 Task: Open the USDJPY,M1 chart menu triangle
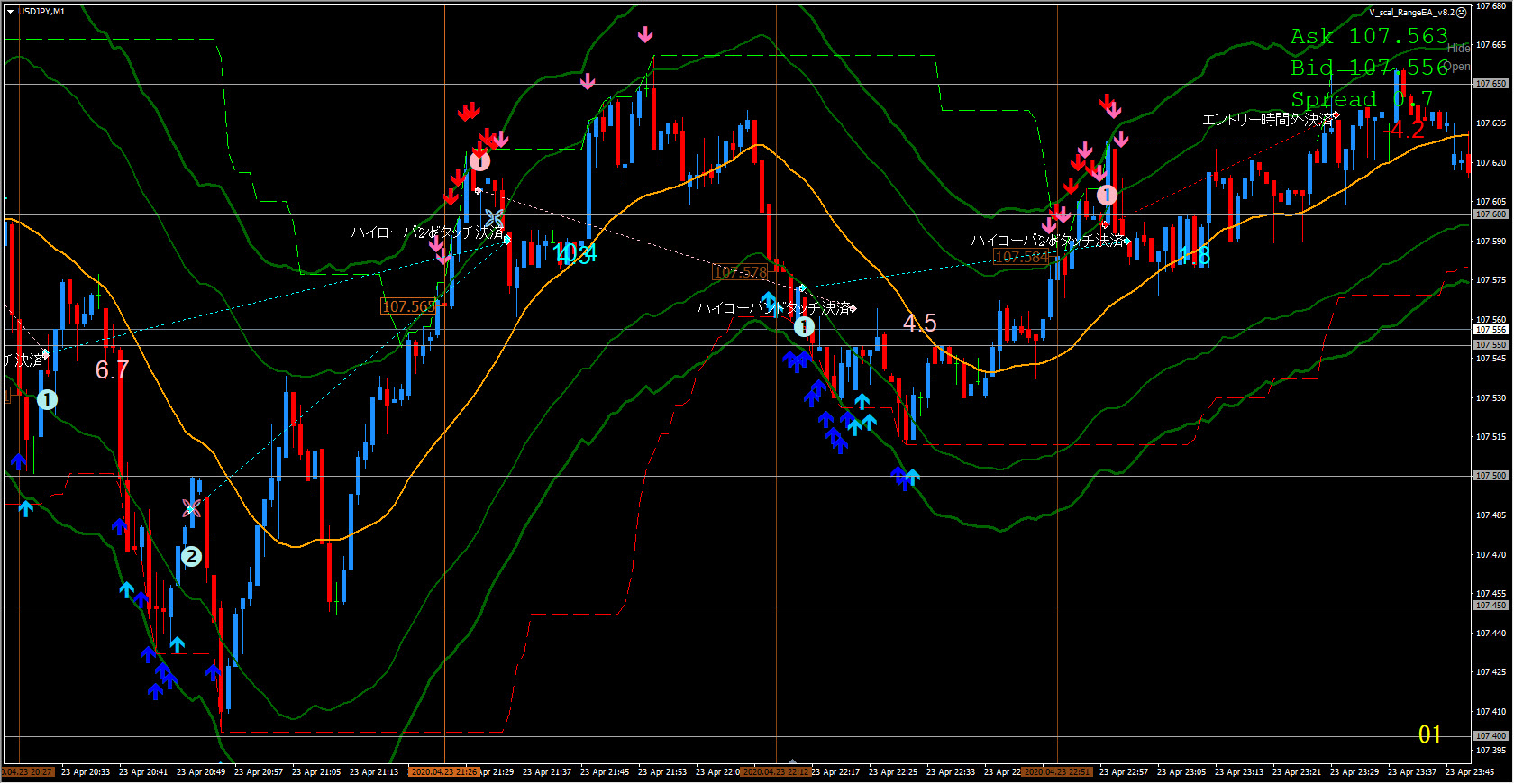click(x=10, y=12)
